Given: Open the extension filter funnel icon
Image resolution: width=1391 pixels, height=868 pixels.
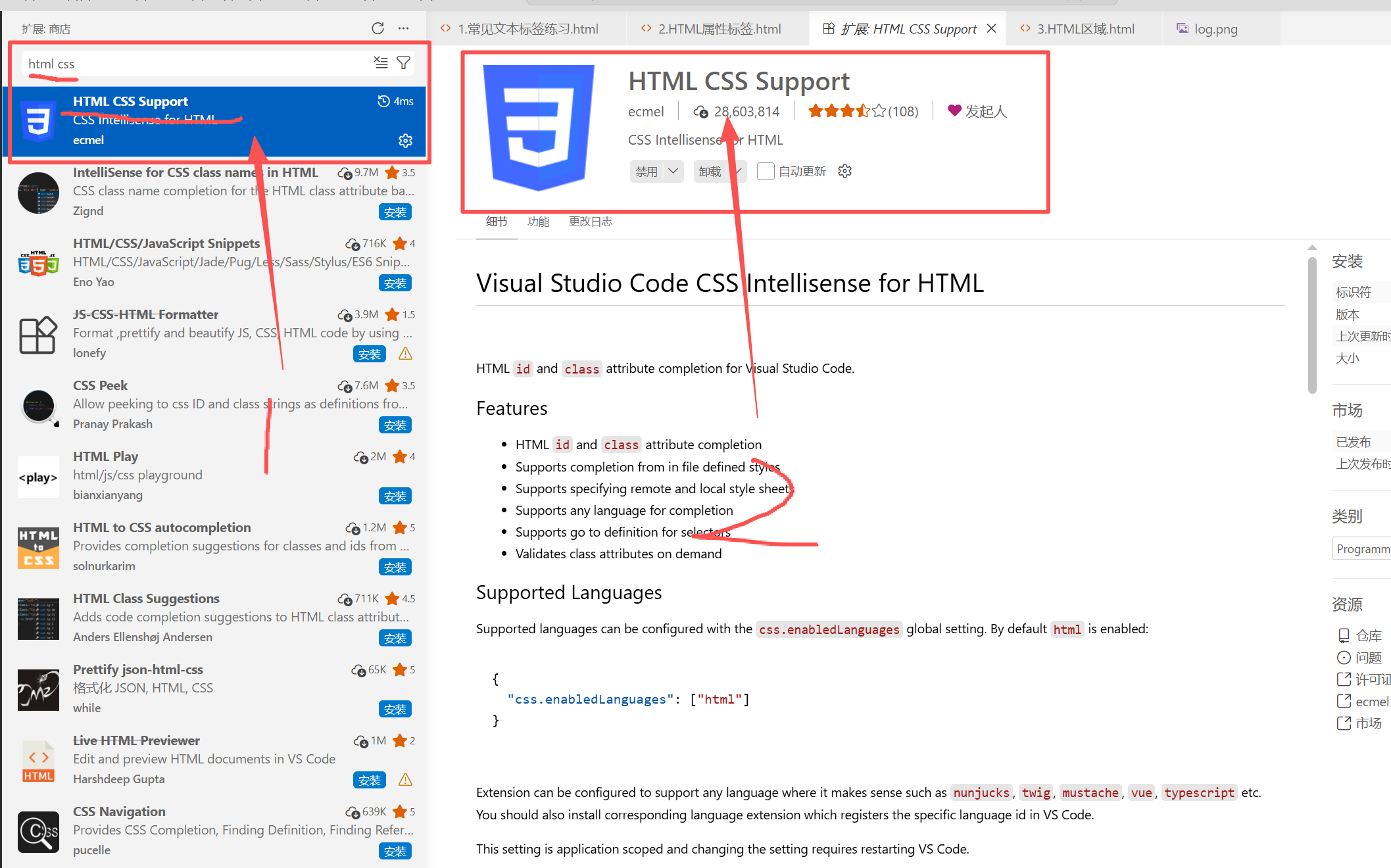Looking at the screenshot, I should tap(404, 62).
